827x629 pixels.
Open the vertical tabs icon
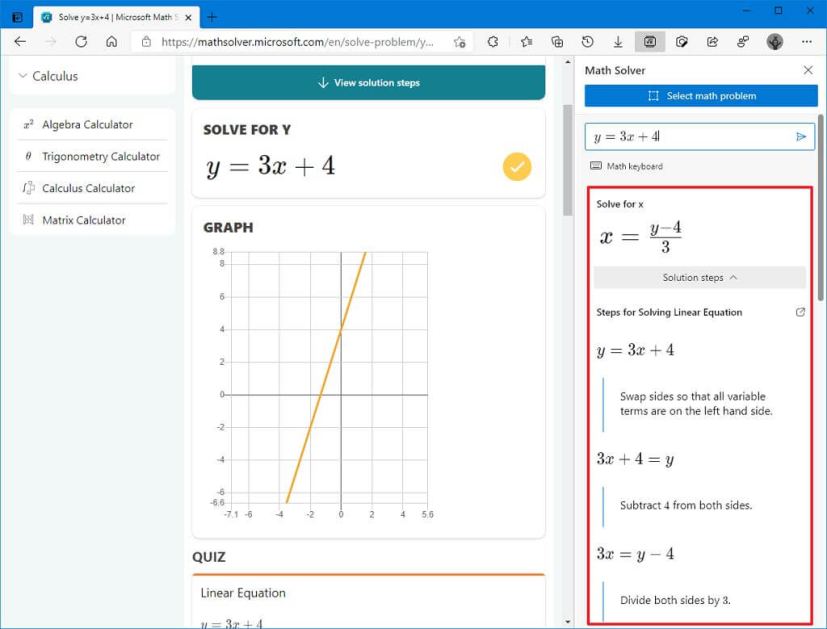(x=17, y=17)
